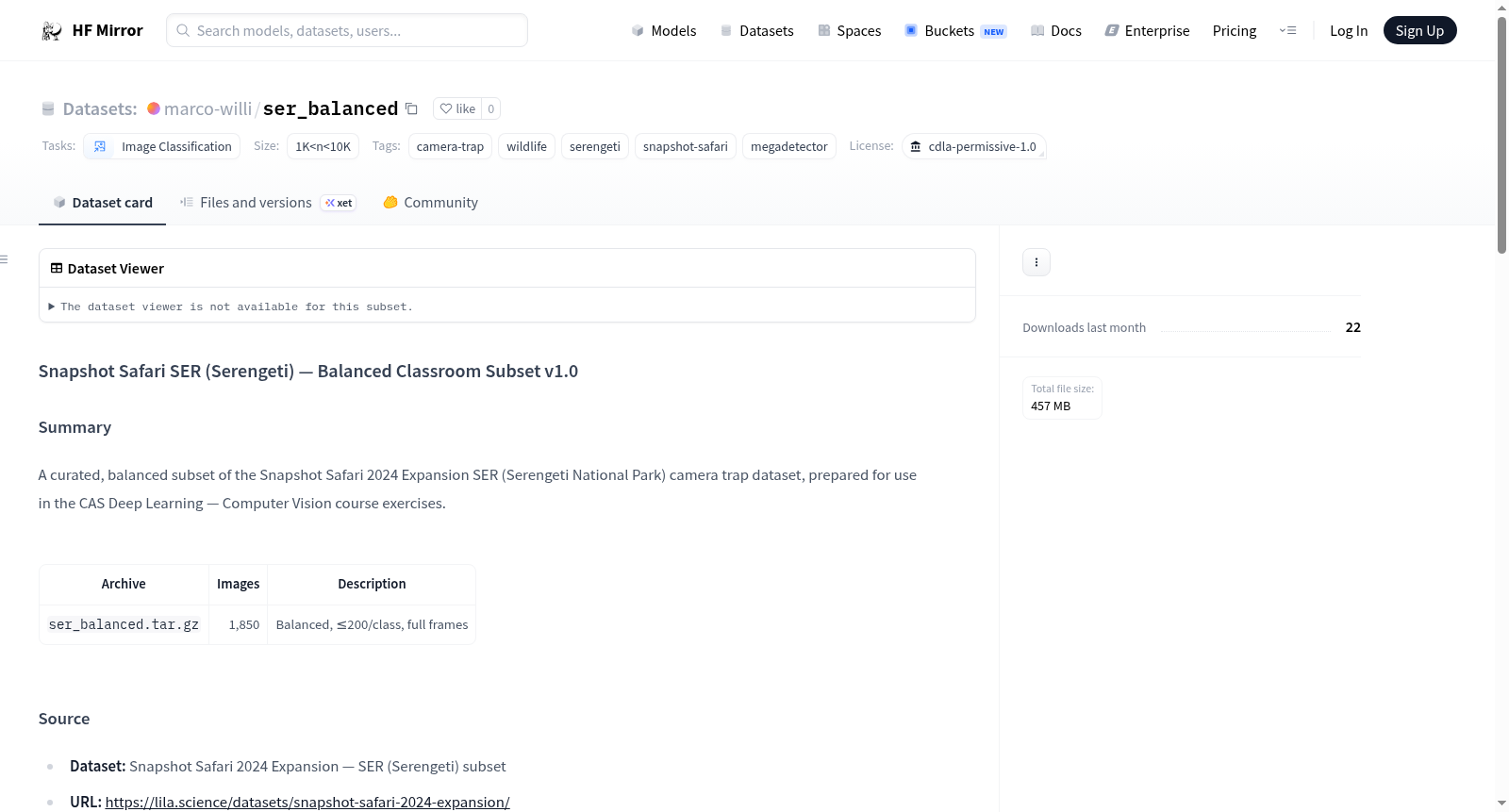Like the ser_balanced dataset

coord(457,108)
